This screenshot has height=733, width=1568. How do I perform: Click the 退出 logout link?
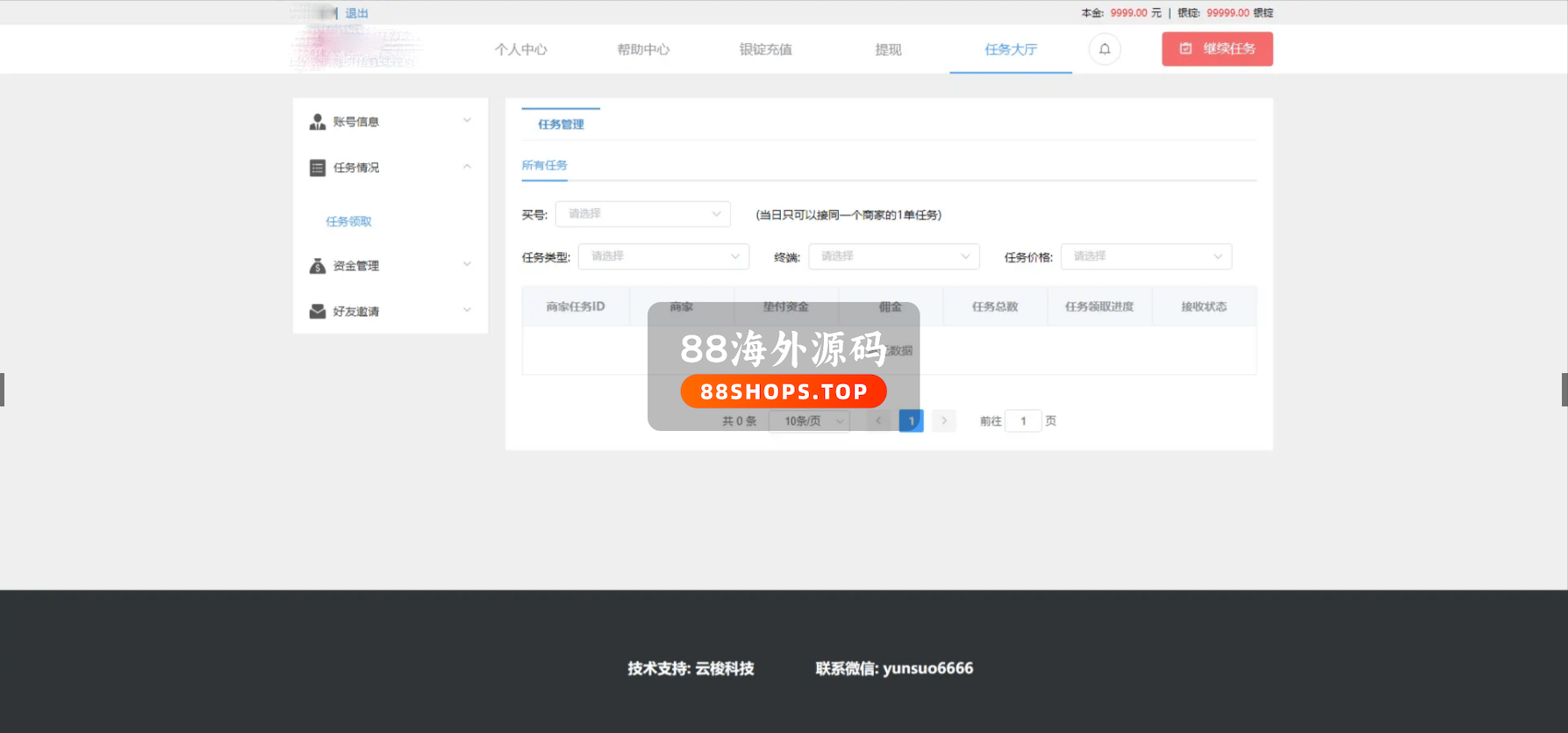coord(356,13)
